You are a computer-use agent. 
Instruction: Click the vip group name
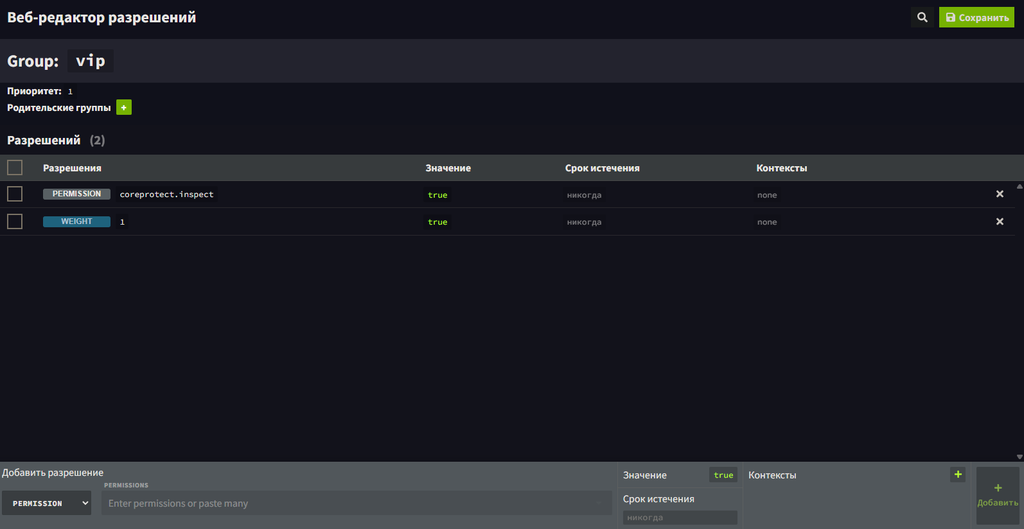tap(91, 61)
